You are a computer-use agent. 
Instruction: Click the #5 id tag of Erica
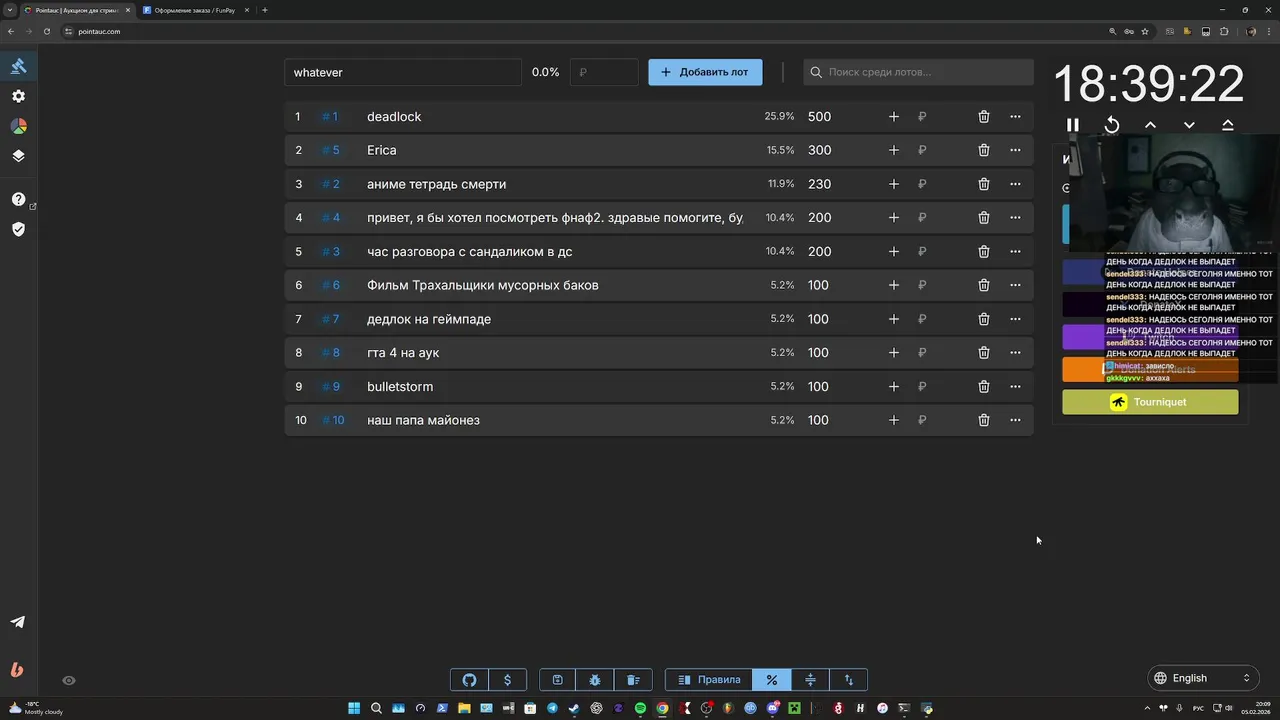(331, 150)
